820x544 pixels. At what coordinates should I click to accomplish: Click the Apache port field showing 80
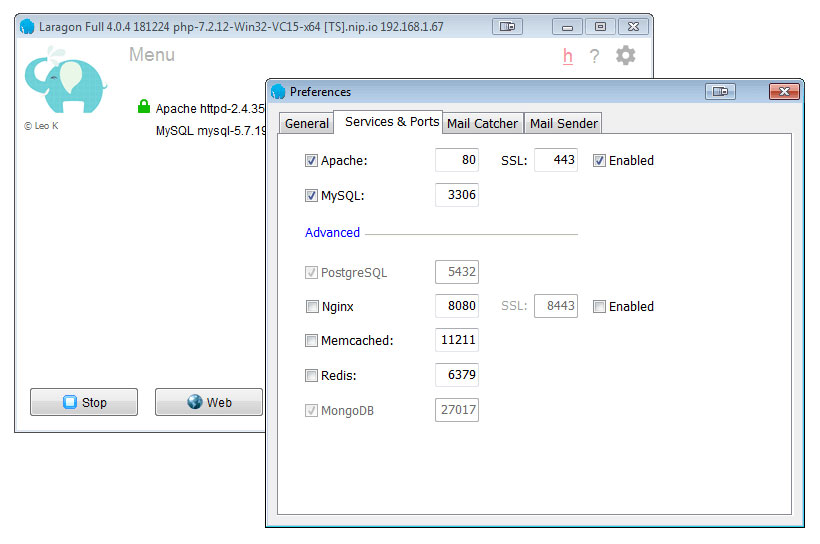[457, 160]
